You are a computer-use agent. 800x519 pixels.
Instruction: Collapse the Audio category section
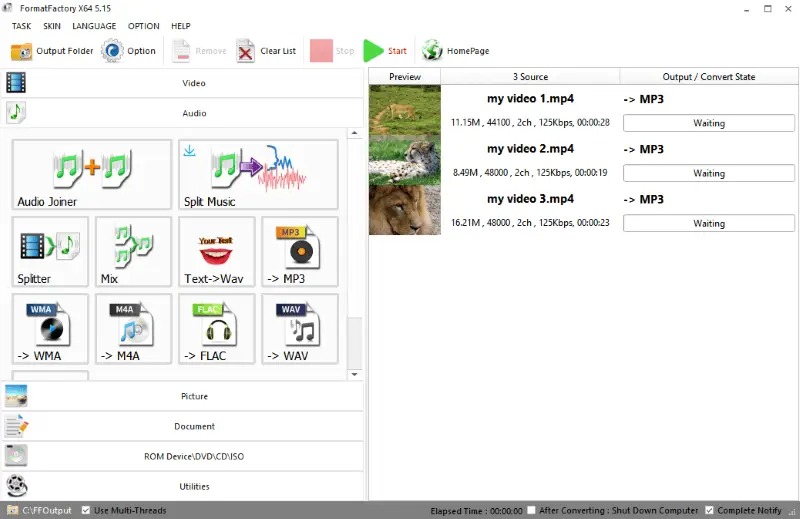click(183, 113)
